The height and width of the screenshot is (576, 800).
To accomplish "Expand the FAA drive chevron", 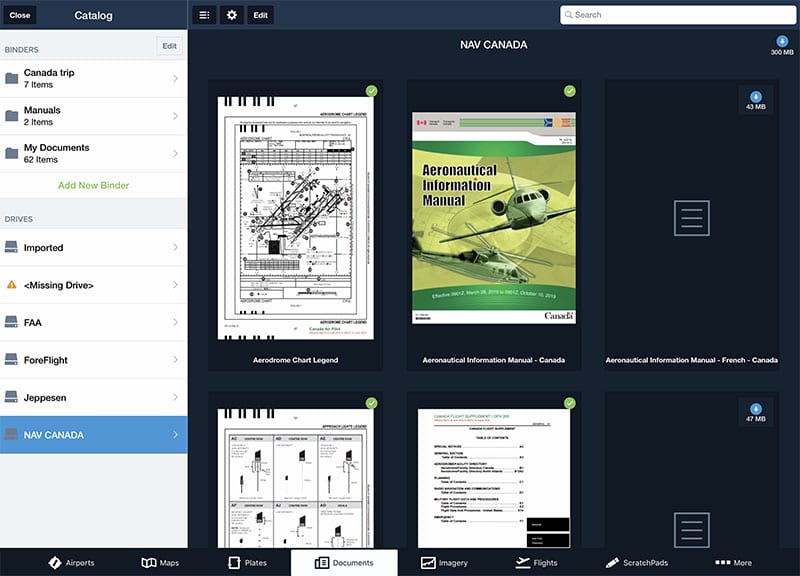I will tap(176, 322).
